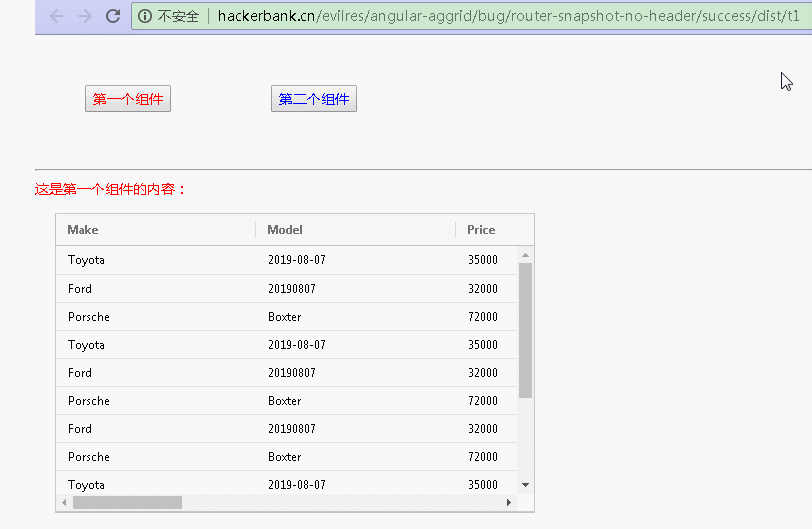Image resolution: width=812 pixels, height=529 pixels.
Task: Click the first 72000 Price cell
Action: pos(487,317)
